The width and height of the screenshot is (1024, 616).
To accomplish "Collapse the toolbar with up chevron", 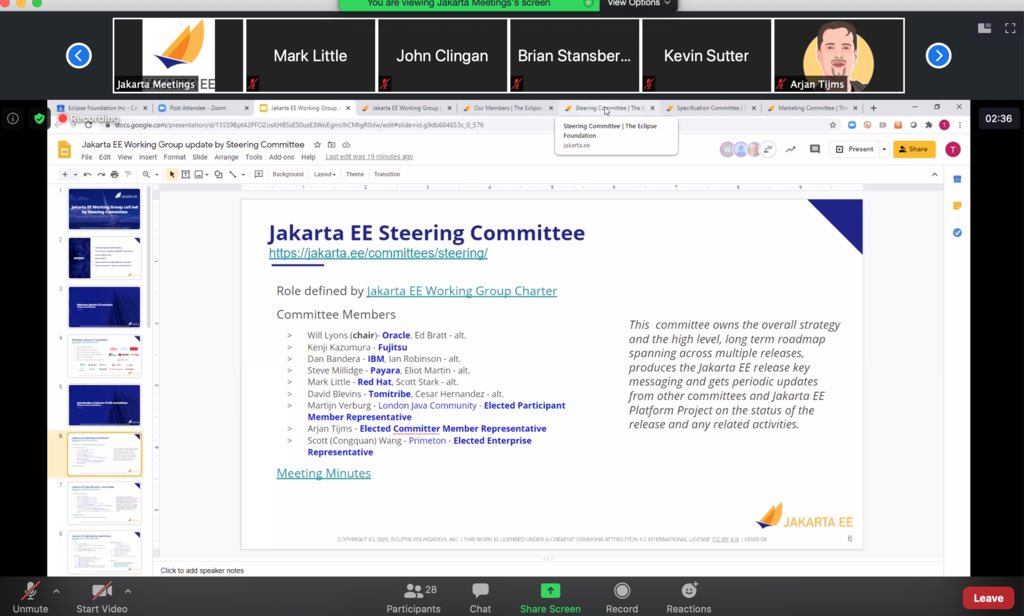I will 935,174.
